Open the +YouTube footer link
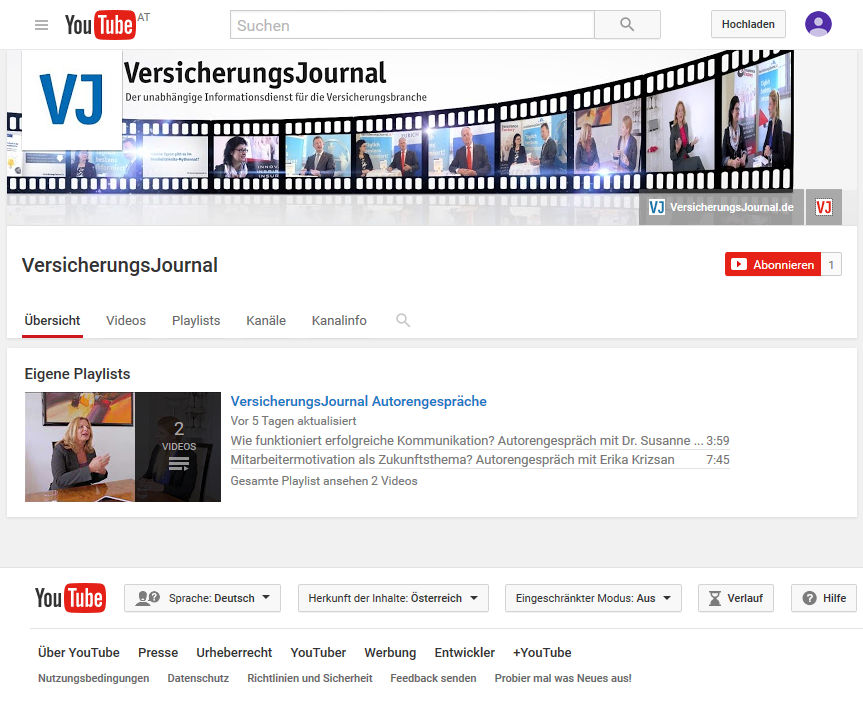This screenshot has width=863, height=701. 542,653
